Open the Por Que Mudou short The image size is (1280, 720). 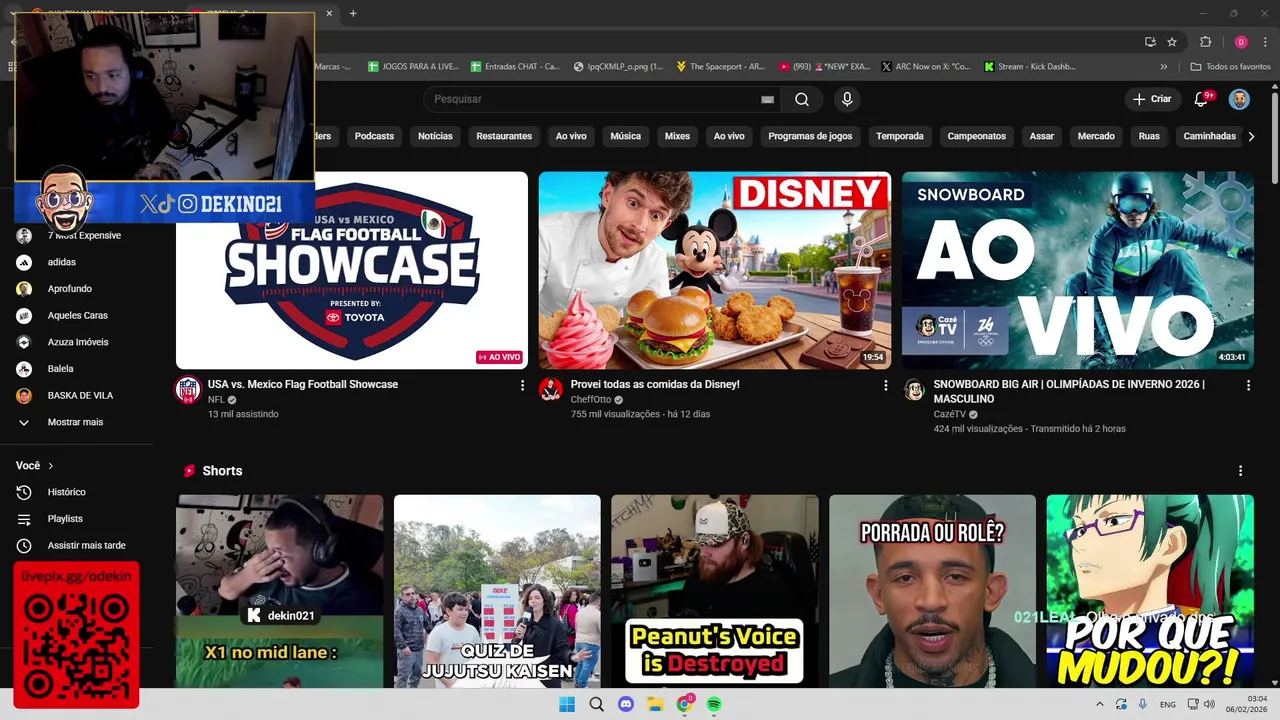coord(1150,591)
